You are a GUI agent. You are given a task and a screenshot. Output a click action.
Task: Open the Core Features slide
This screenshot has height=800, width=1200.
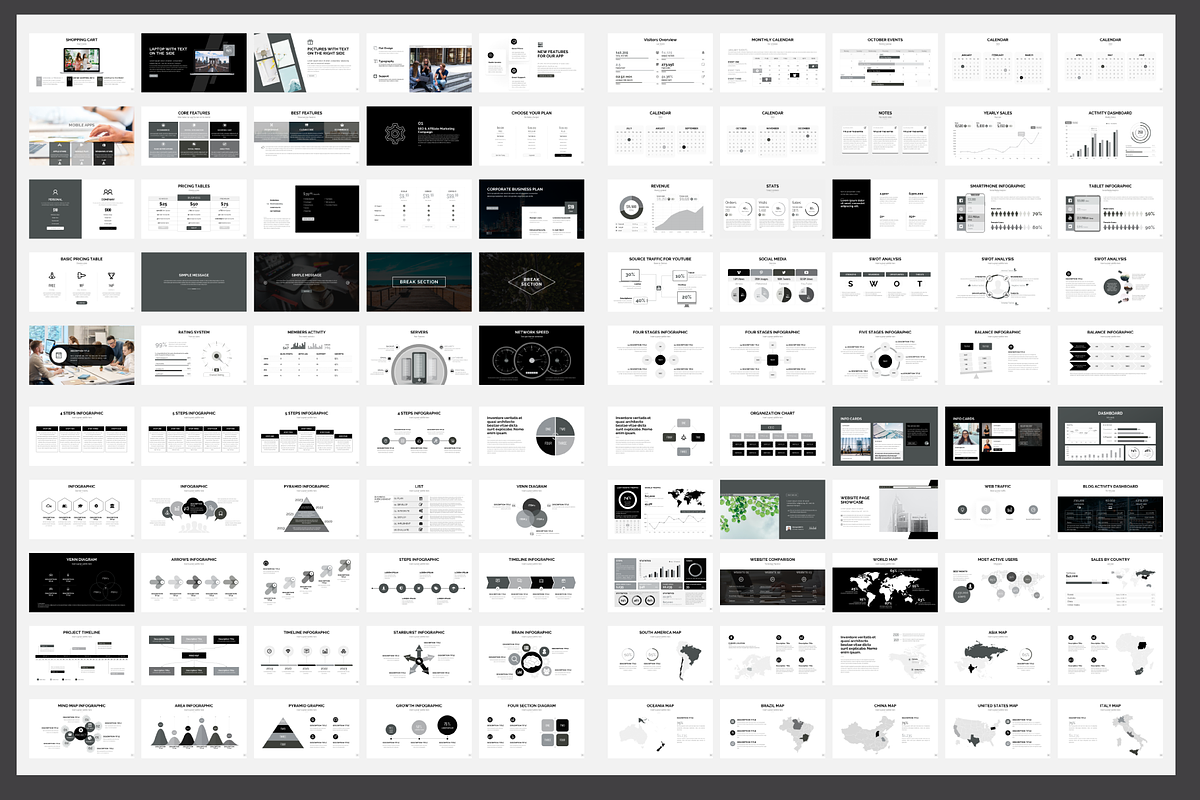pyautogui.click(x=194, y=135)
